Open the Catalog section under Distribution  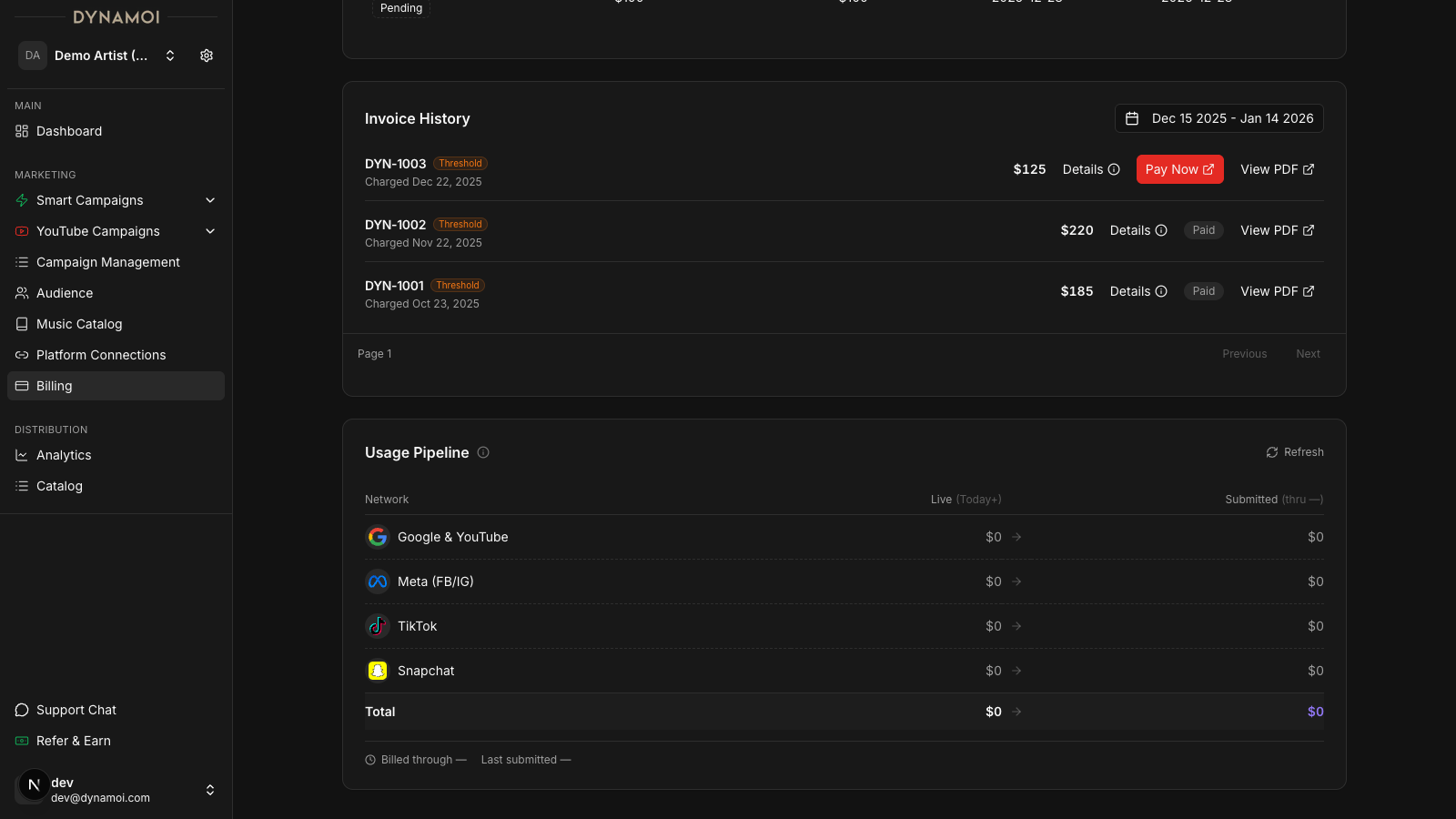tap(60, 486)
